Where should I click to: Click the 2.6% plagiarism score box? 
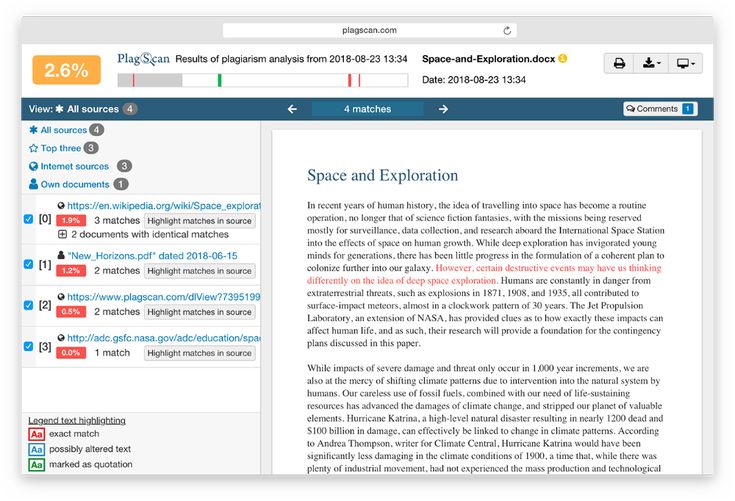tap(67, 70)
